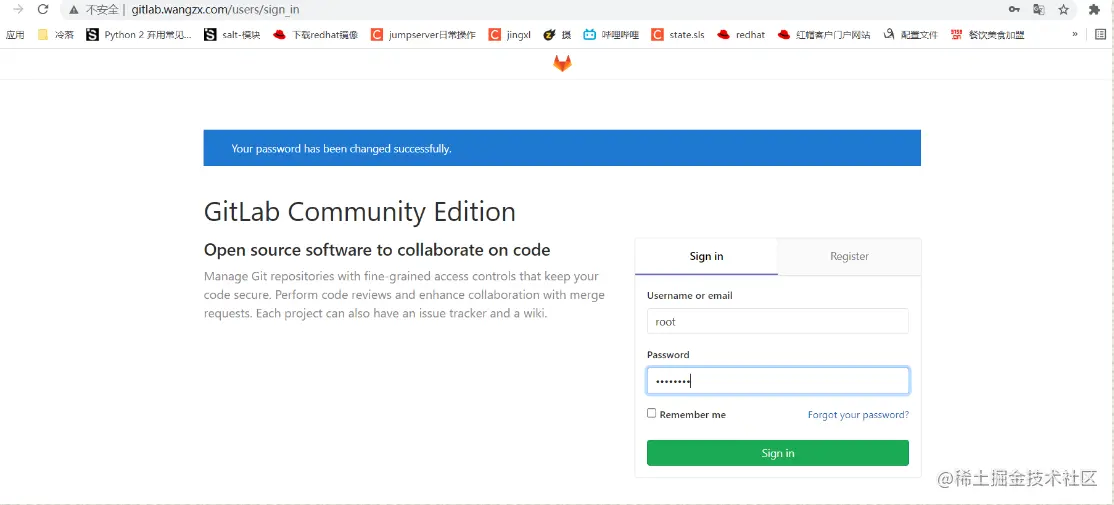Open the state.sls bookmark
1114x505 pixels.
coord(678,34)
